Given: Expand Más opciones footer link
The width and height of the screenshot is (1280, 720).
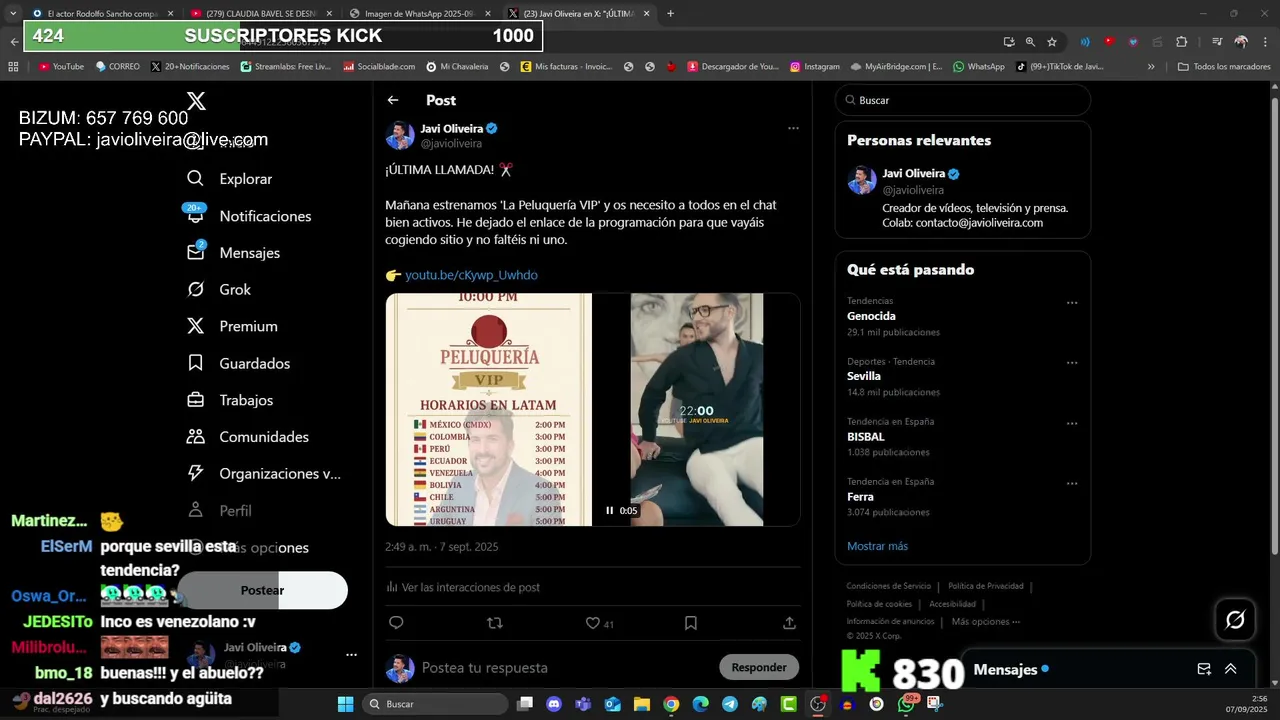Looking at the screenshot, I should click(x=986, y=622).
